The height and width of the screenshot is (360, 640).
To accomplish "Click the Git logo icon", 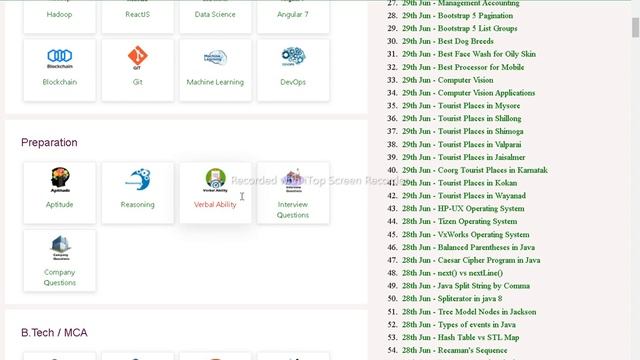I will 138,57.
